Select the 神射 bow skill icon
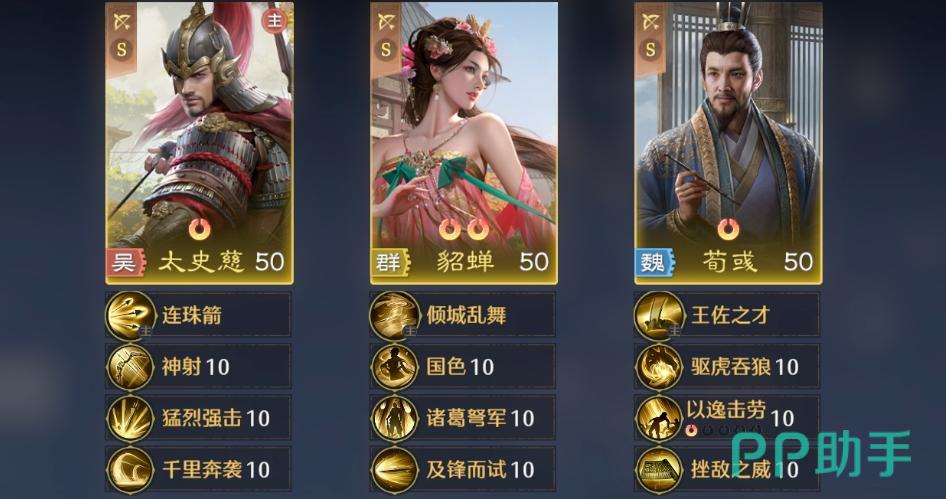 [131, 367]
